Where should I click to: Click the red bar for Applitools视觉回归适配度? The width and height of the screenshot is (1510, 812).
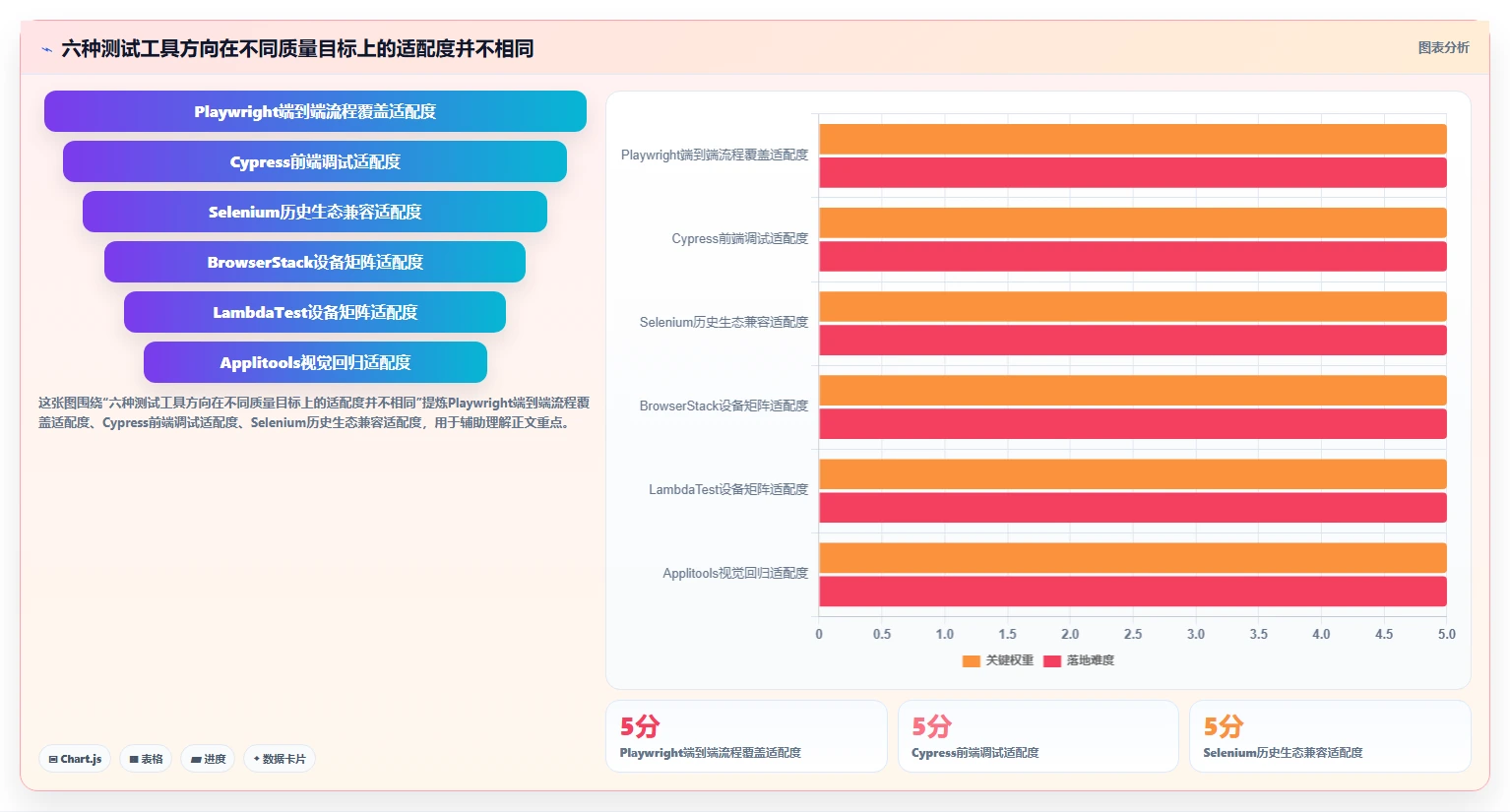tap(1133, 591)
